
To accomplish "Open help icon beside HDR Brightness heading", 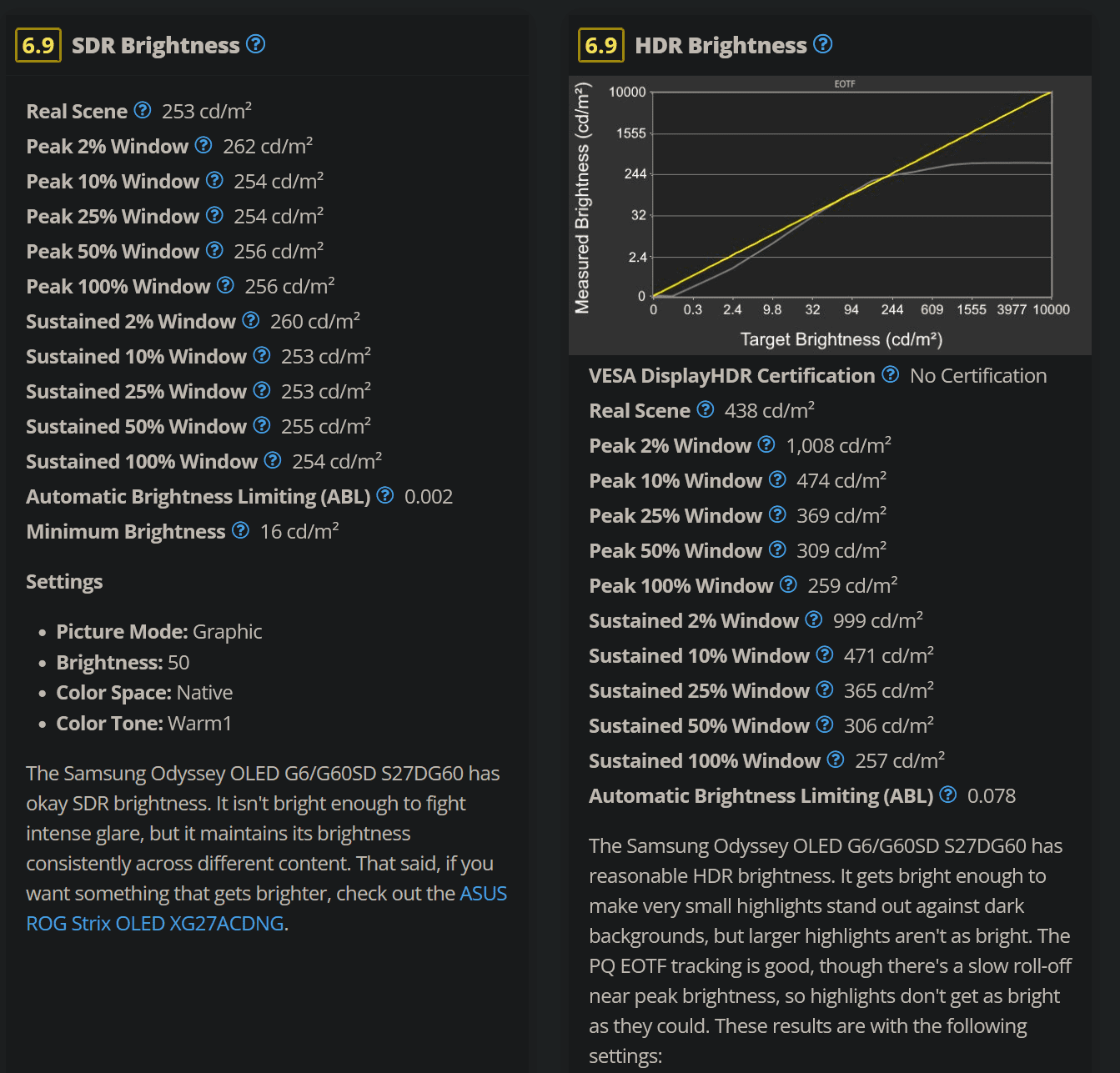I will [x=823, y=44].
